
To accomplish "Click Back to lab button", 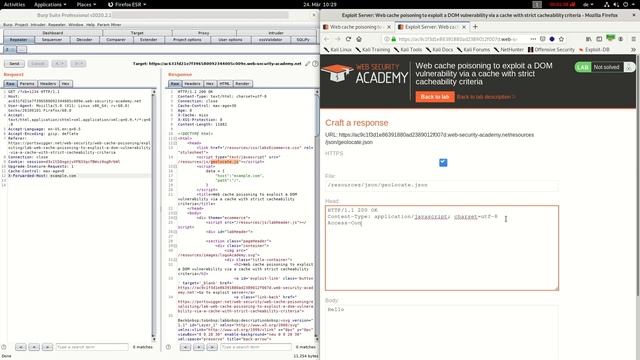I will (435, 97).
